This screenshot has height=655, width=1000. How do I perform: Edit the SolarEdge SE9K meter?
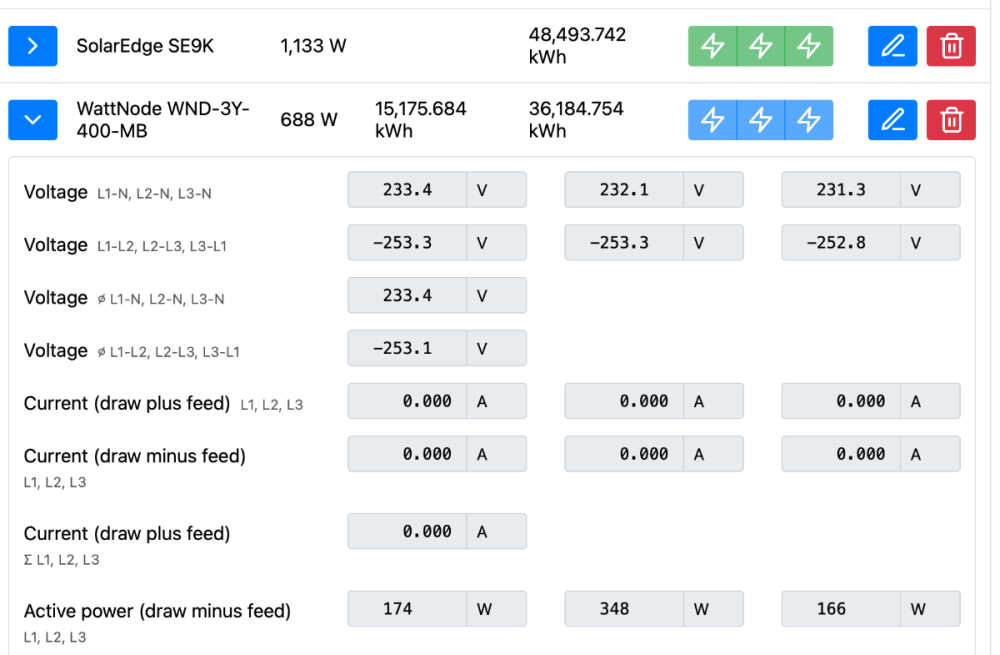coord(892,46)
